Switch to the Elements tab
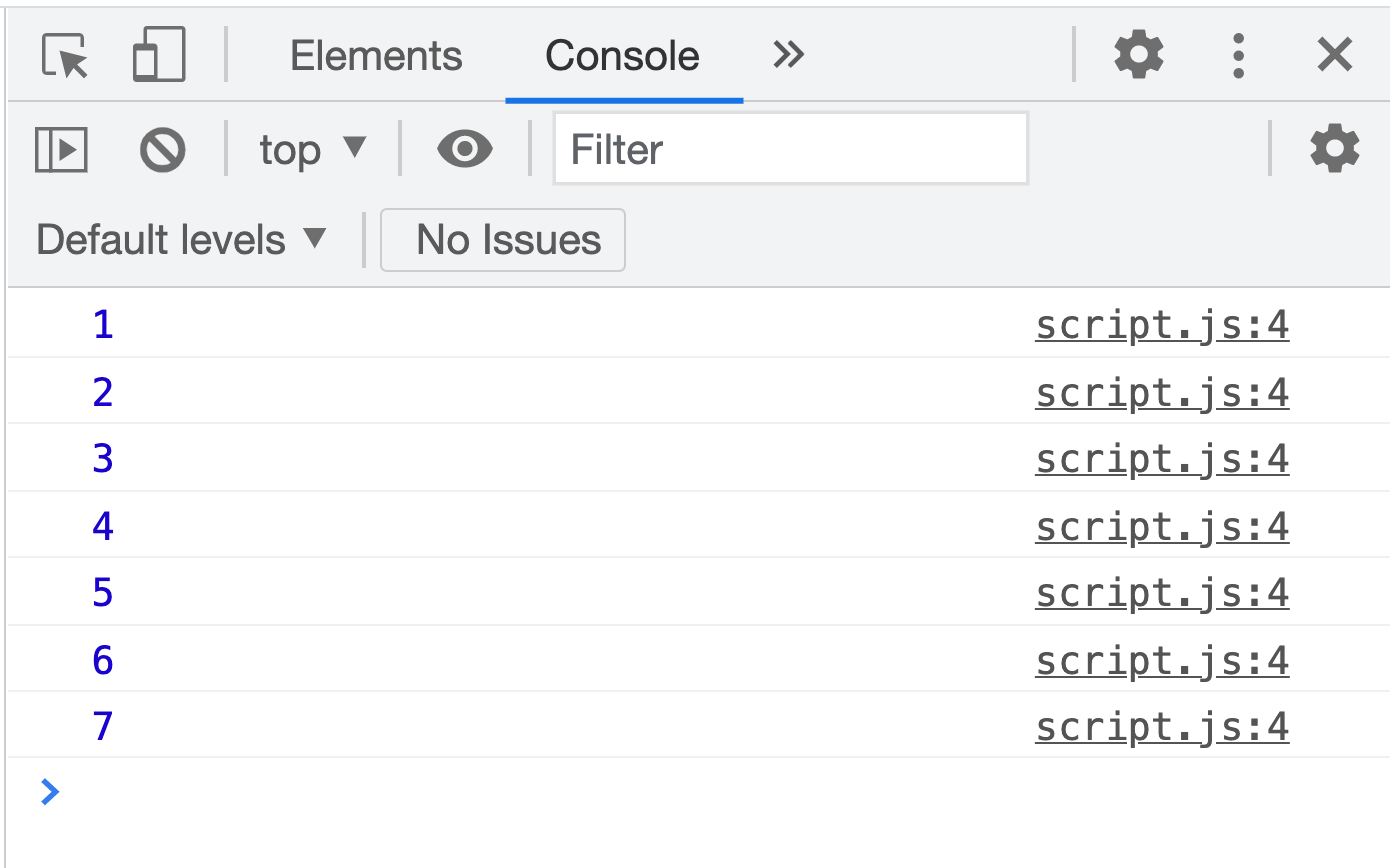 coord(375,55)
